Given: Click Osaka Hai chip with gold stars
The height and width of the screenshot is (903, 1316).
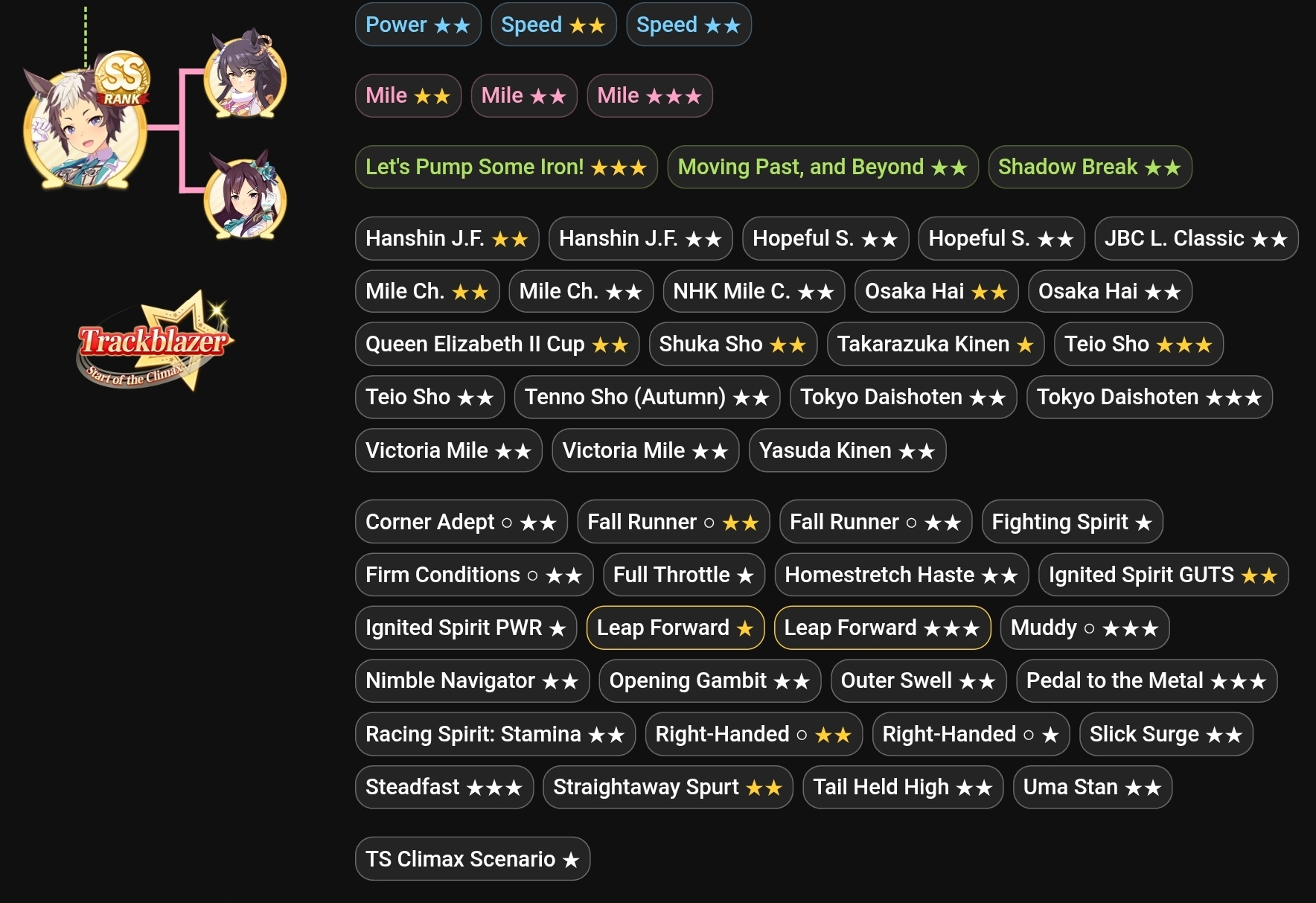Looking at the screenshot, I should pos(936,291).
